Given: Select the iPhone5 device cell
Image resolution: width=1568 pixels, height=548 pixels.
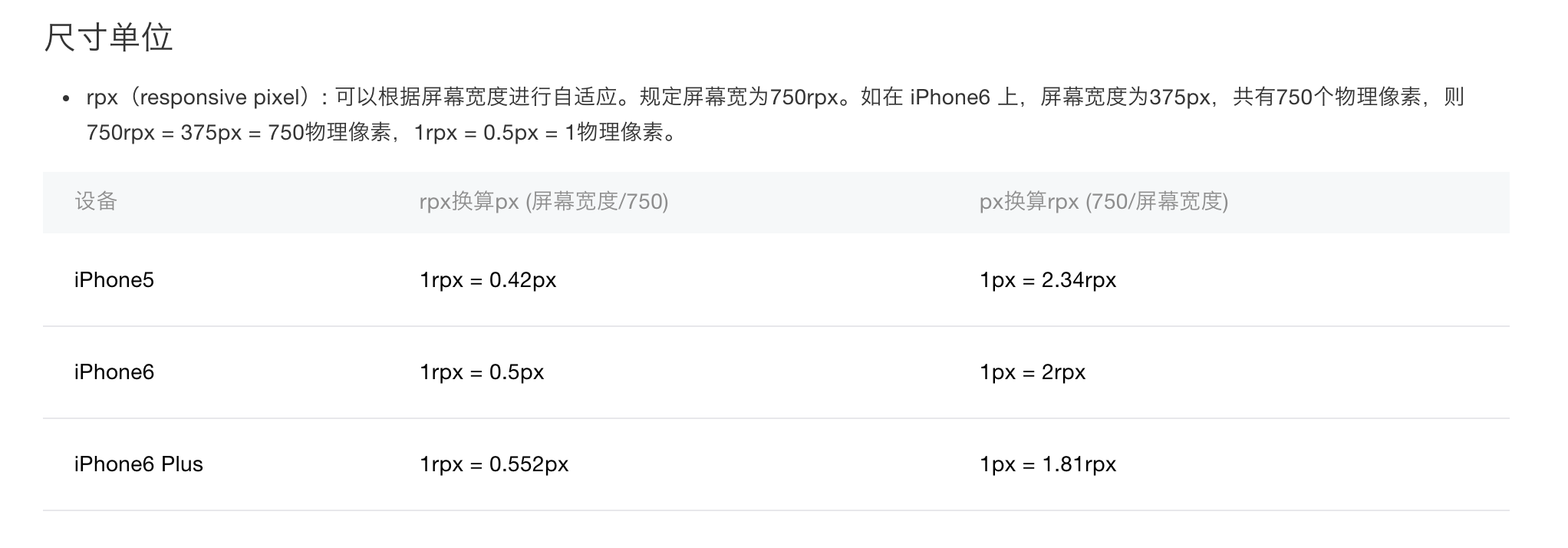Looking at the screenshot, I should point(114,280).
